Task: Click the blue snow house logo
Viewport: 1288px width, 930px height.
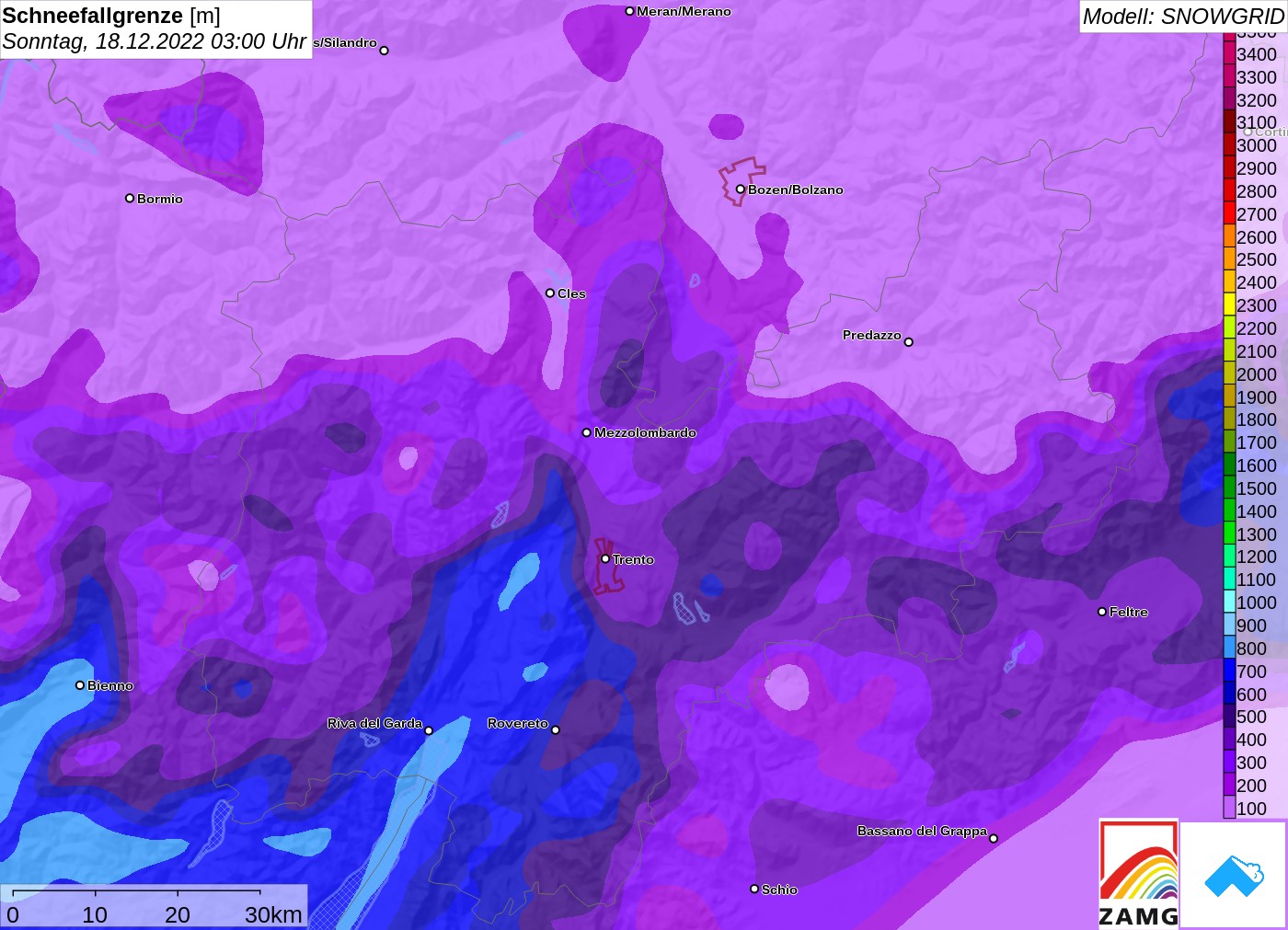Action: [1234, 875]
